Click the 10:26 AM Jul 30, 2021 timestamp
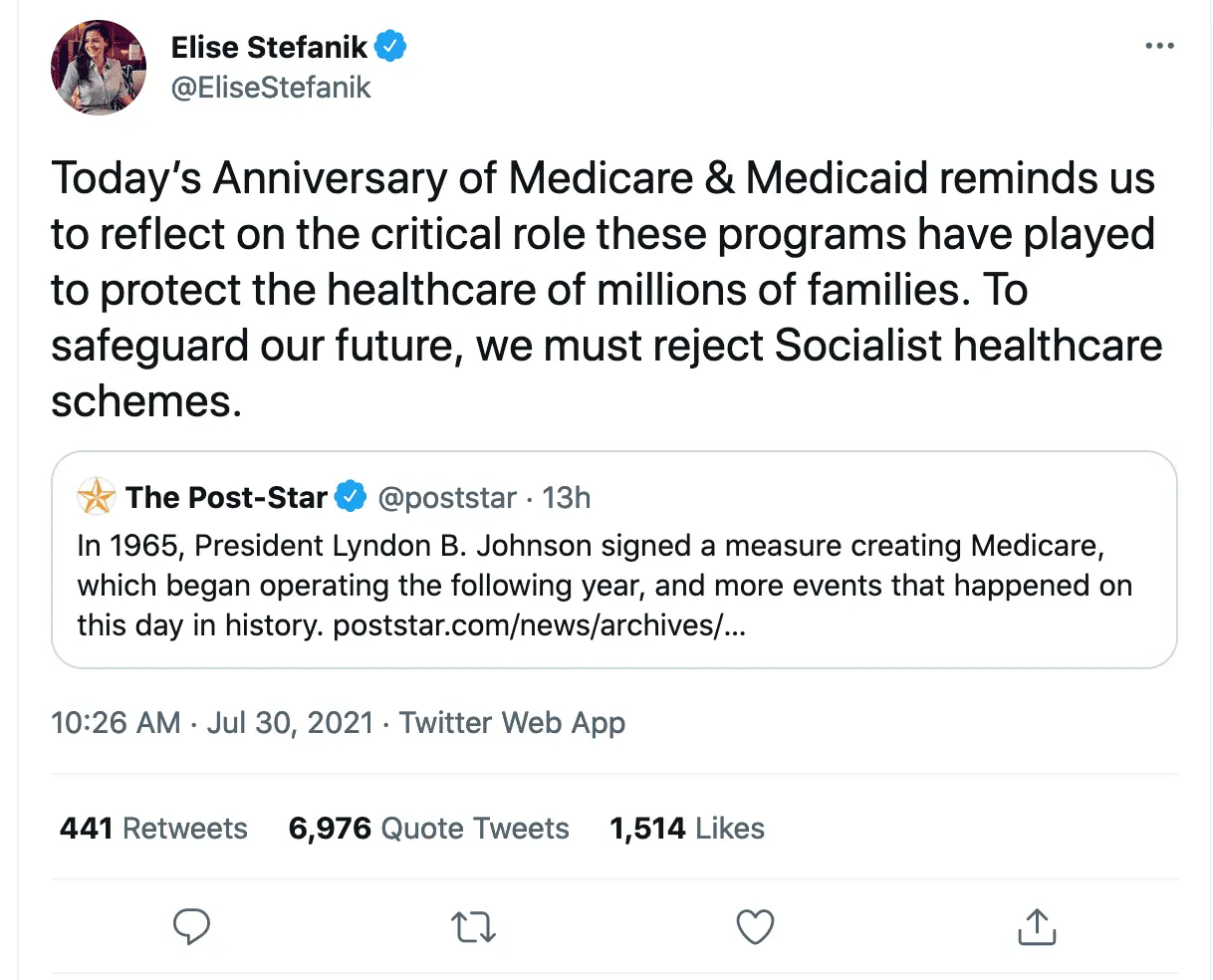This screenshot has width=1213, height=980. 212,722
